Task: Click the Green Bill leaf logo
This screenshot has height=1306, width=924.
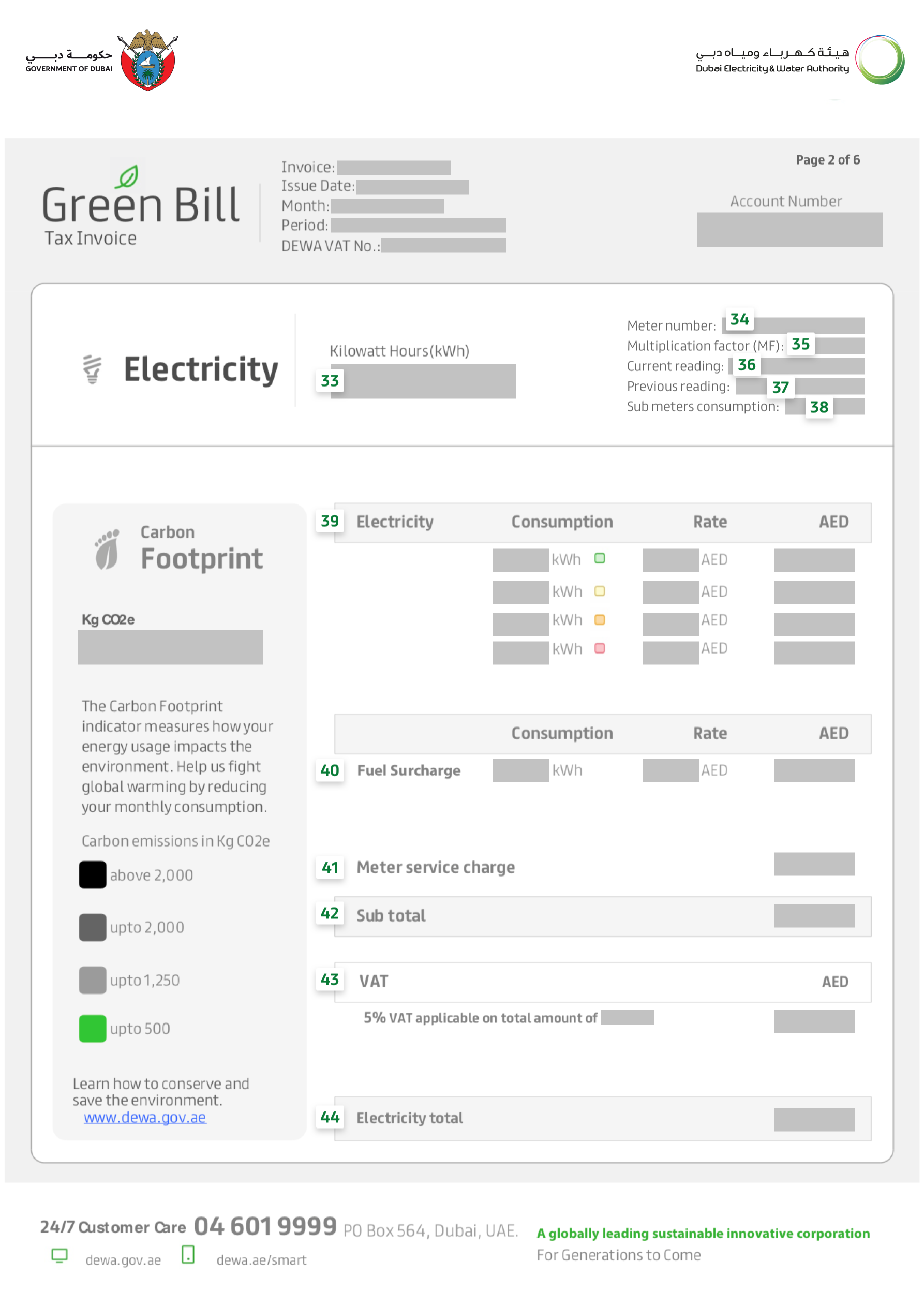Action: (129, 176)
